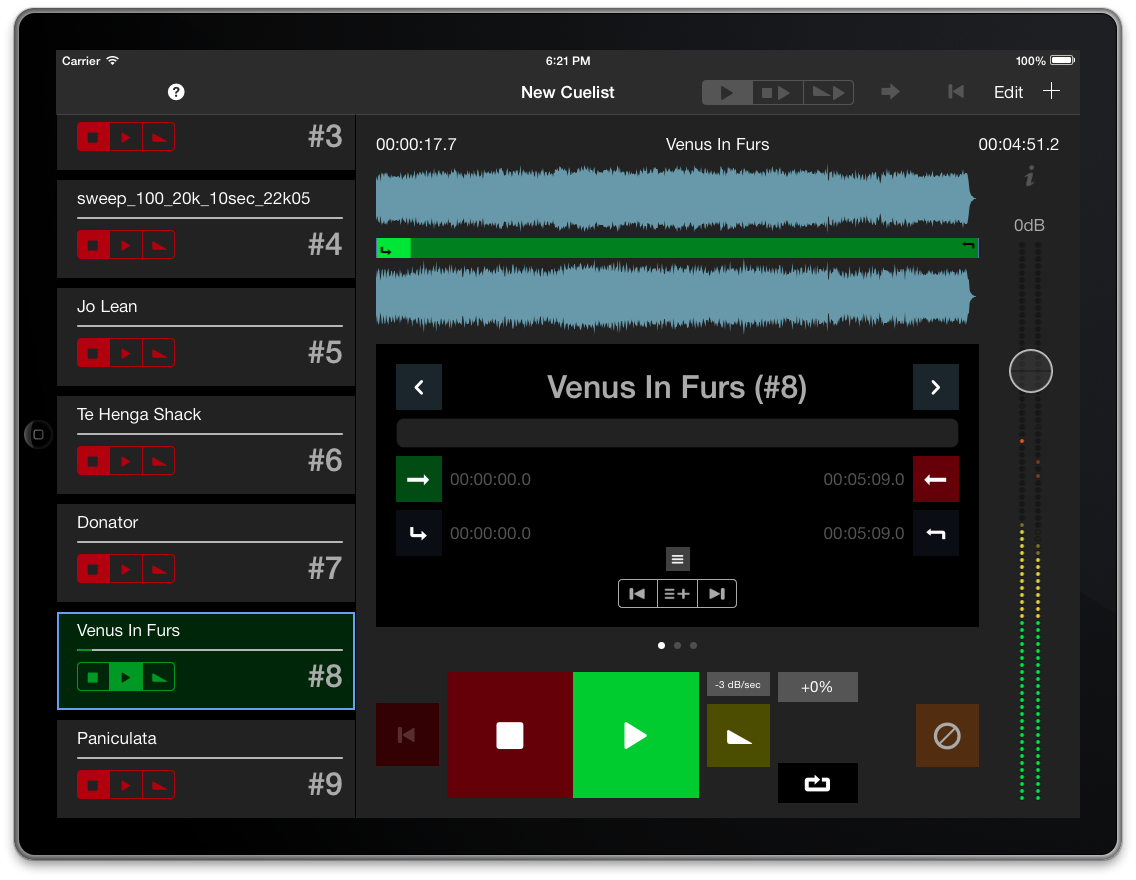
Task: Open the small list menu icon
Action: tap(677, 559)
